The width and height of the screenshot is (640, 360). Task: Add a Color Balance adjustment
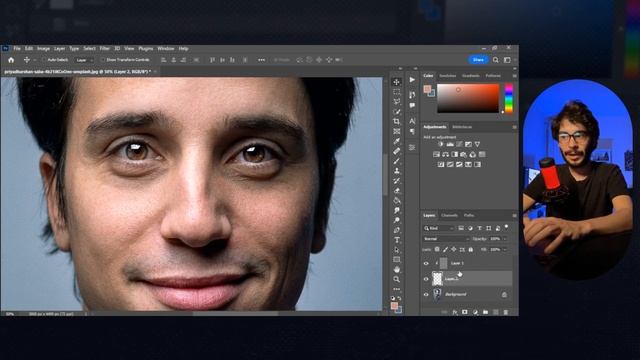click(x=445, y=154)
